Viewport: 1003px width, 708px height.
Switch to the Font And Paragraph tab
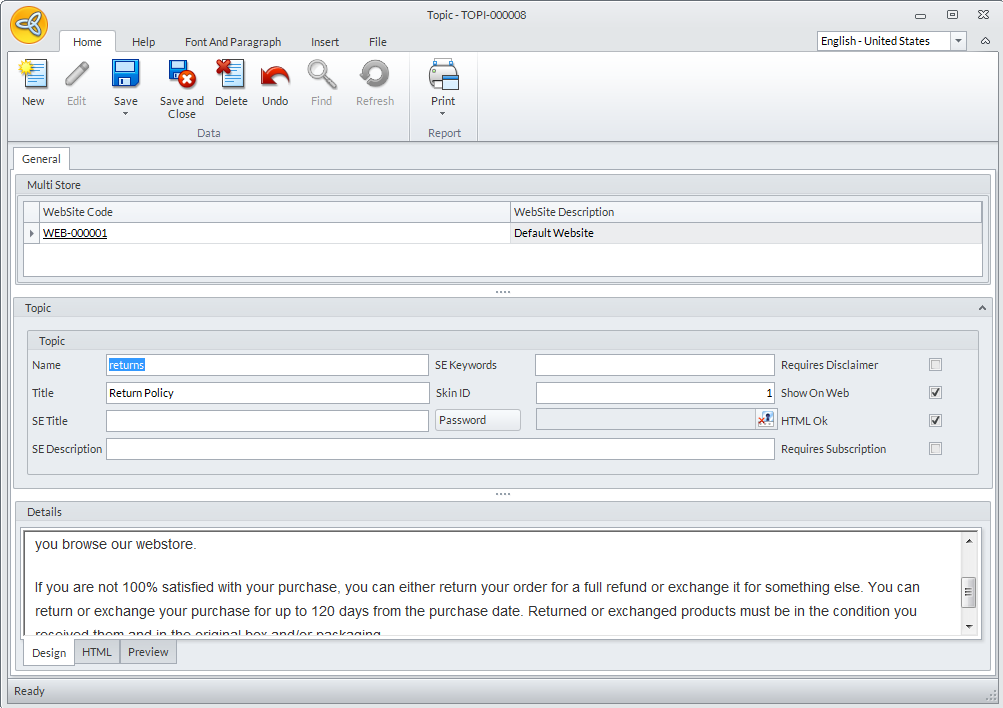click(x=233, y=42)
